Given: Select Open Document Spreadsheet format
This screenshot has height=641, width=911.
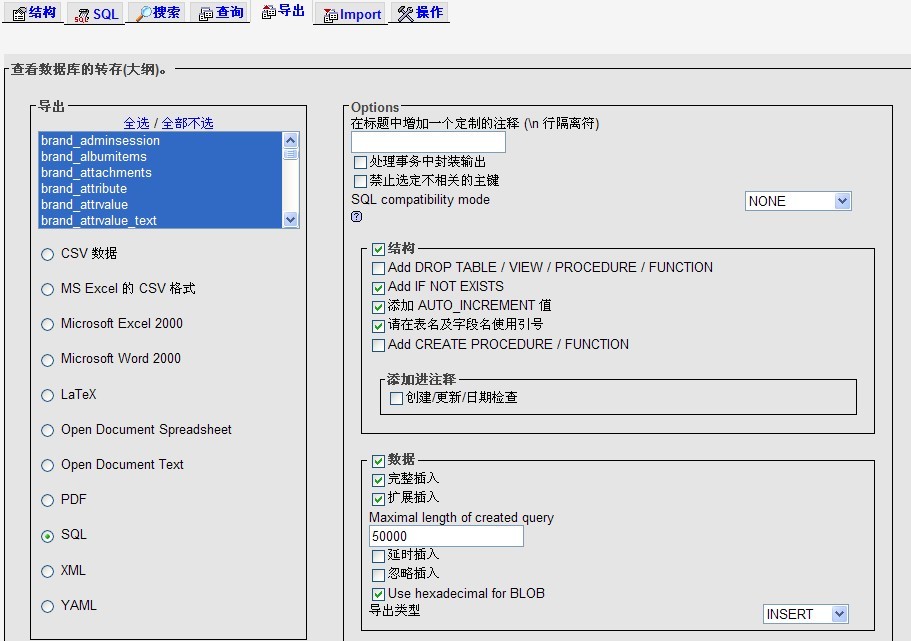Looking at the screenshot, I should pos(48,431).
